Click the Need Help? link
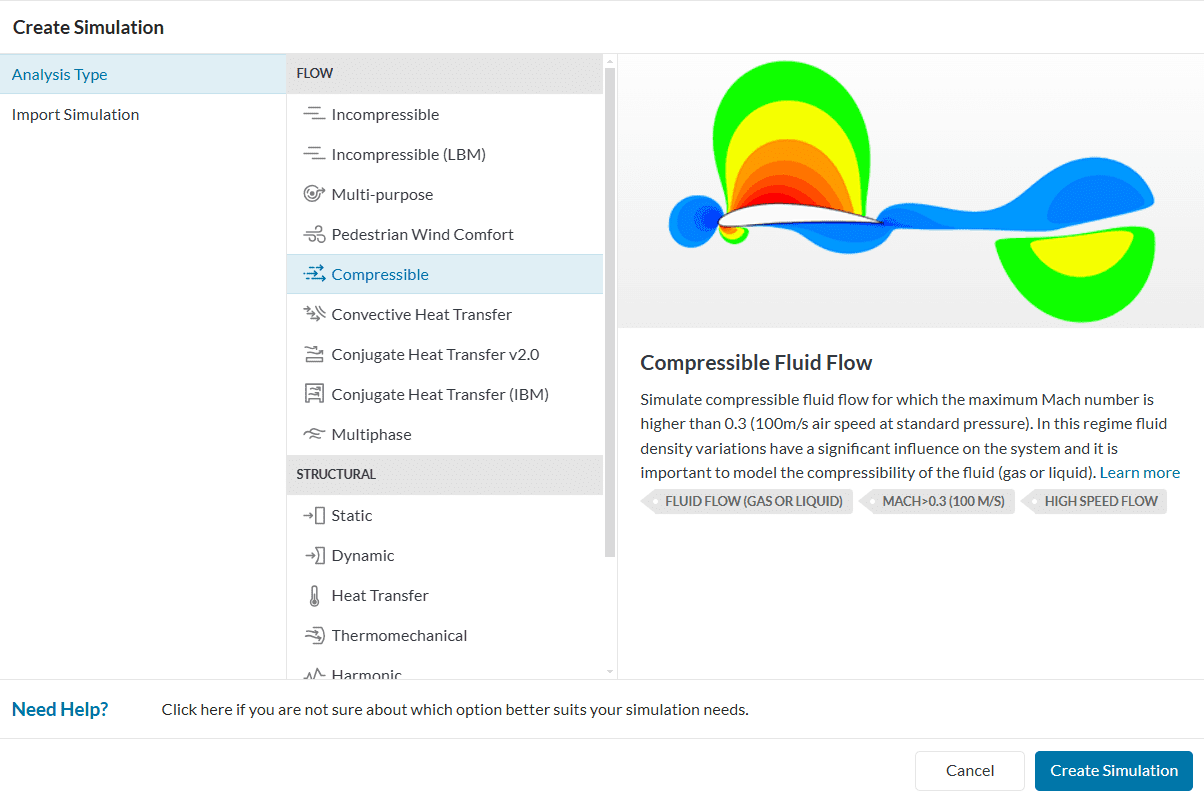This screenshot has width=1204, height=800. (60, 710)
